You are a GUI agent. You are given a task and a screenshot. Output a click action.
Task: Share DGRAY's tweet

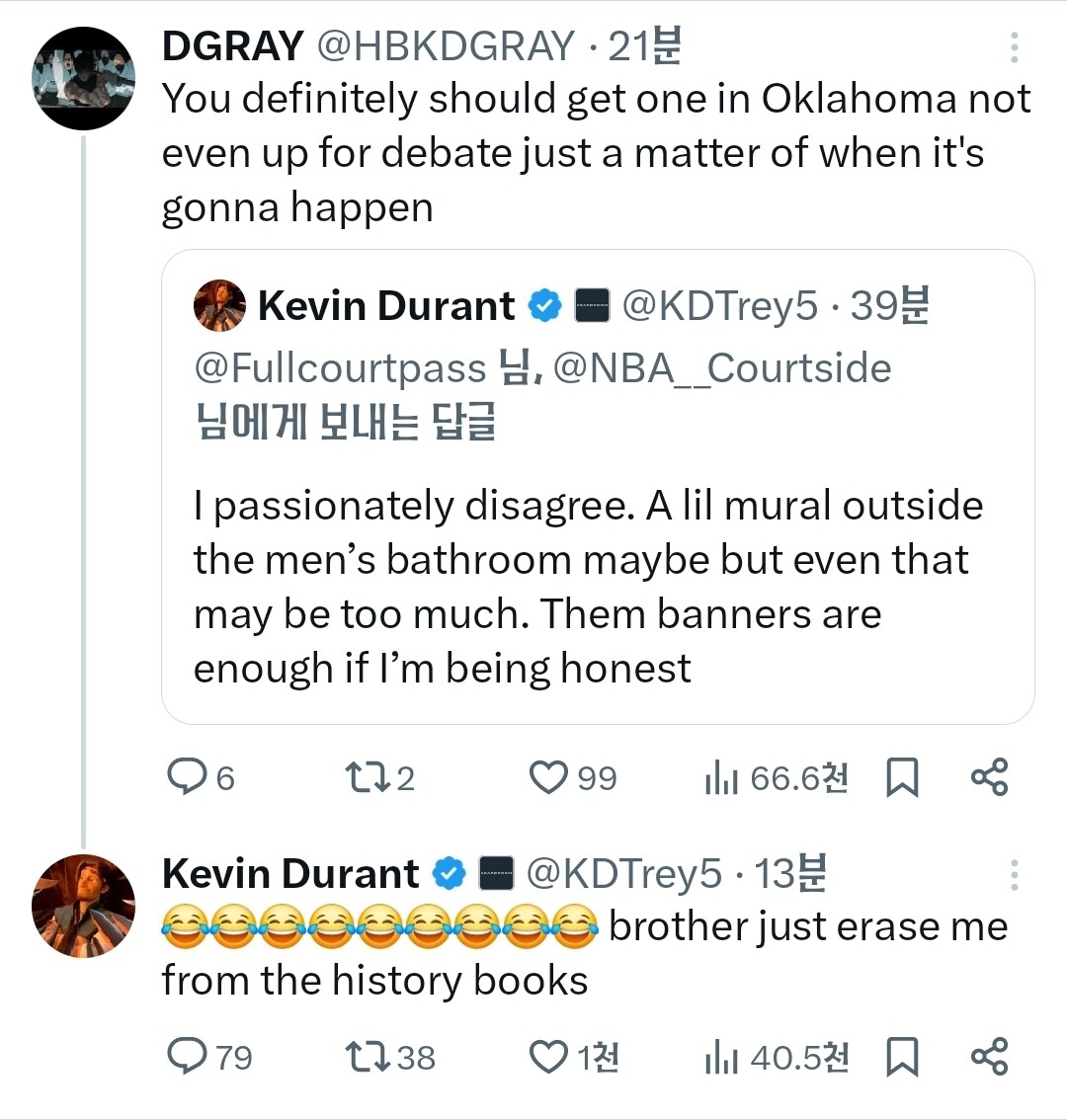point(989,777)
